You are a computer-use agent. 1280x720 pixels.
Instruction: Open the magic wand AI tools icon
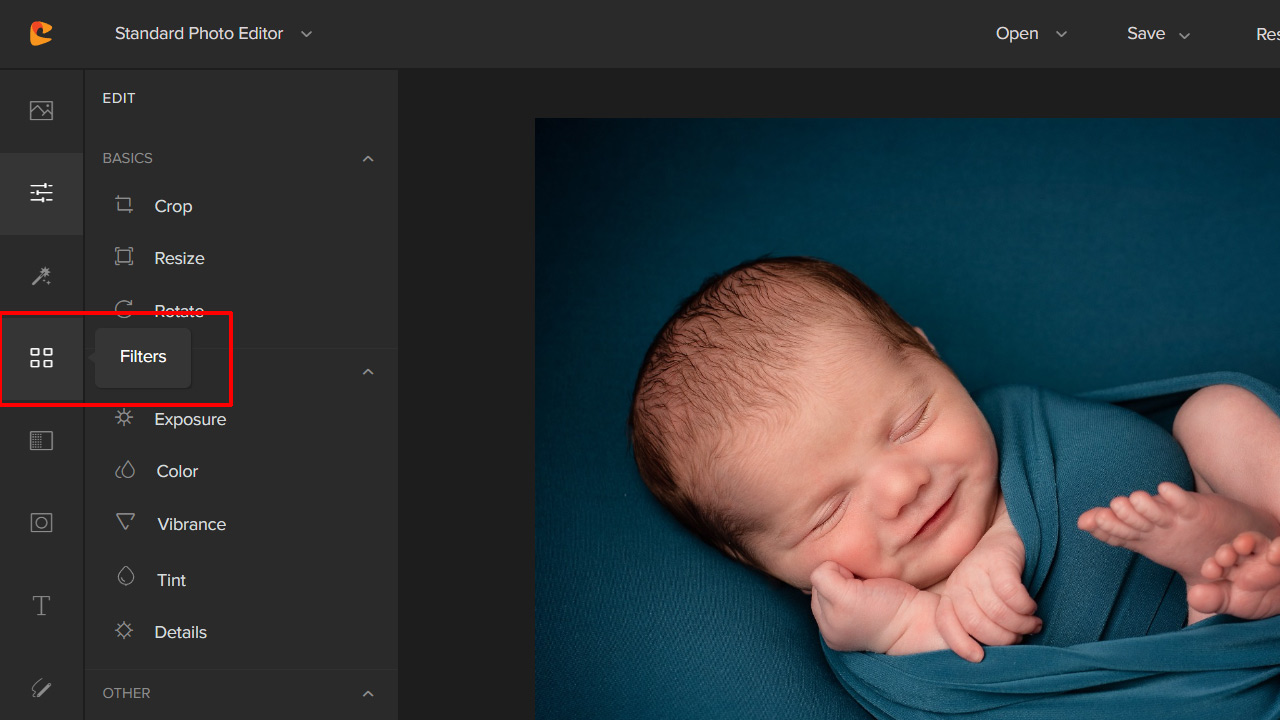tap(41, 276)
